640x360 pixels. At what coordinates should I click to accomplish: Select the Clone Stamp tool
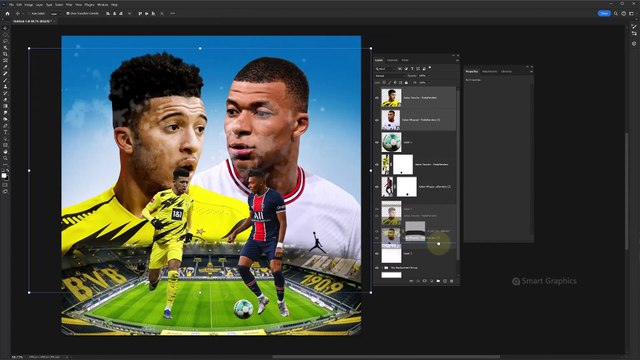click(x=5, y=87)
